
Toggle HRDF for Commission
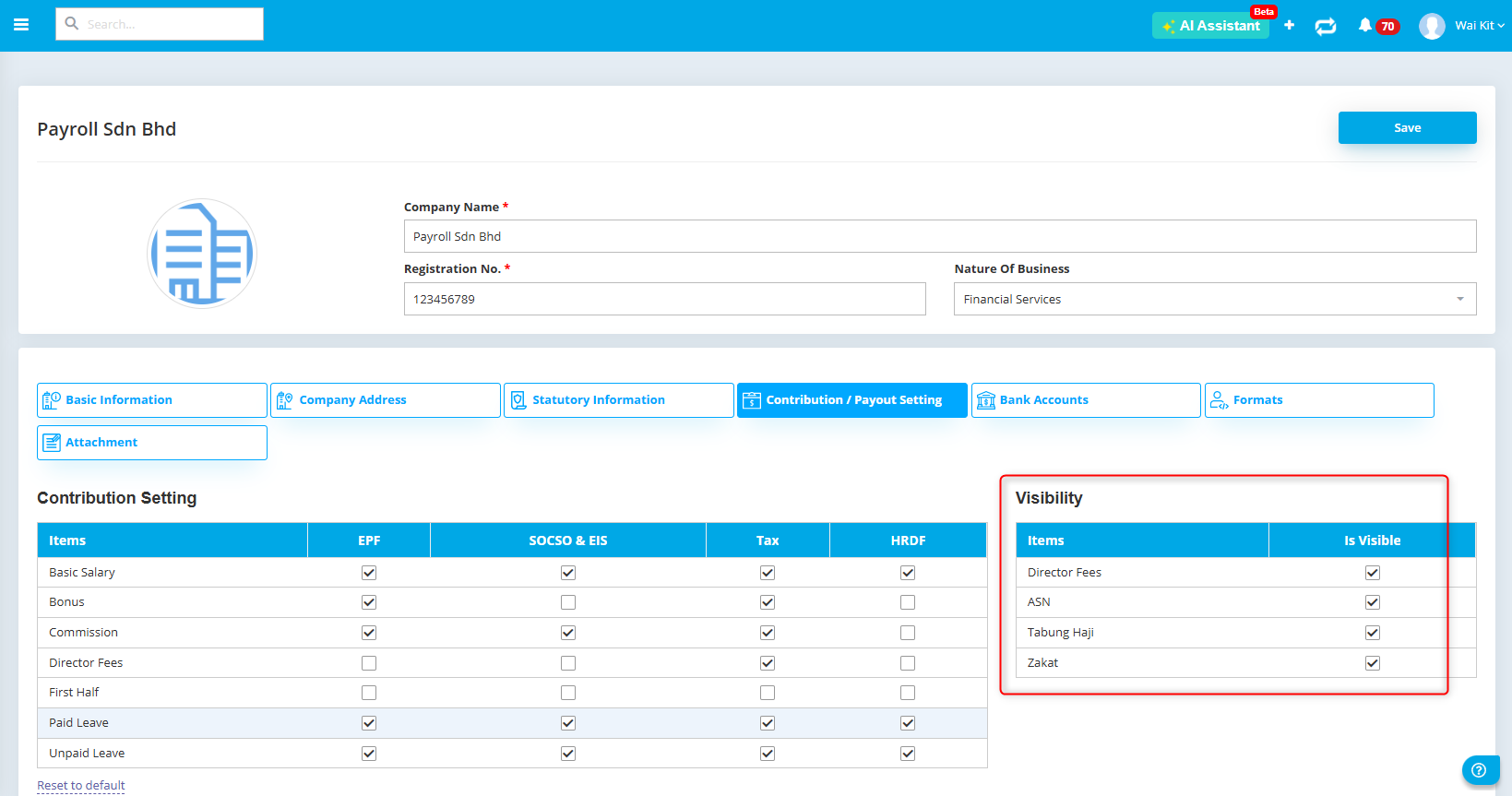click(908, 633)
